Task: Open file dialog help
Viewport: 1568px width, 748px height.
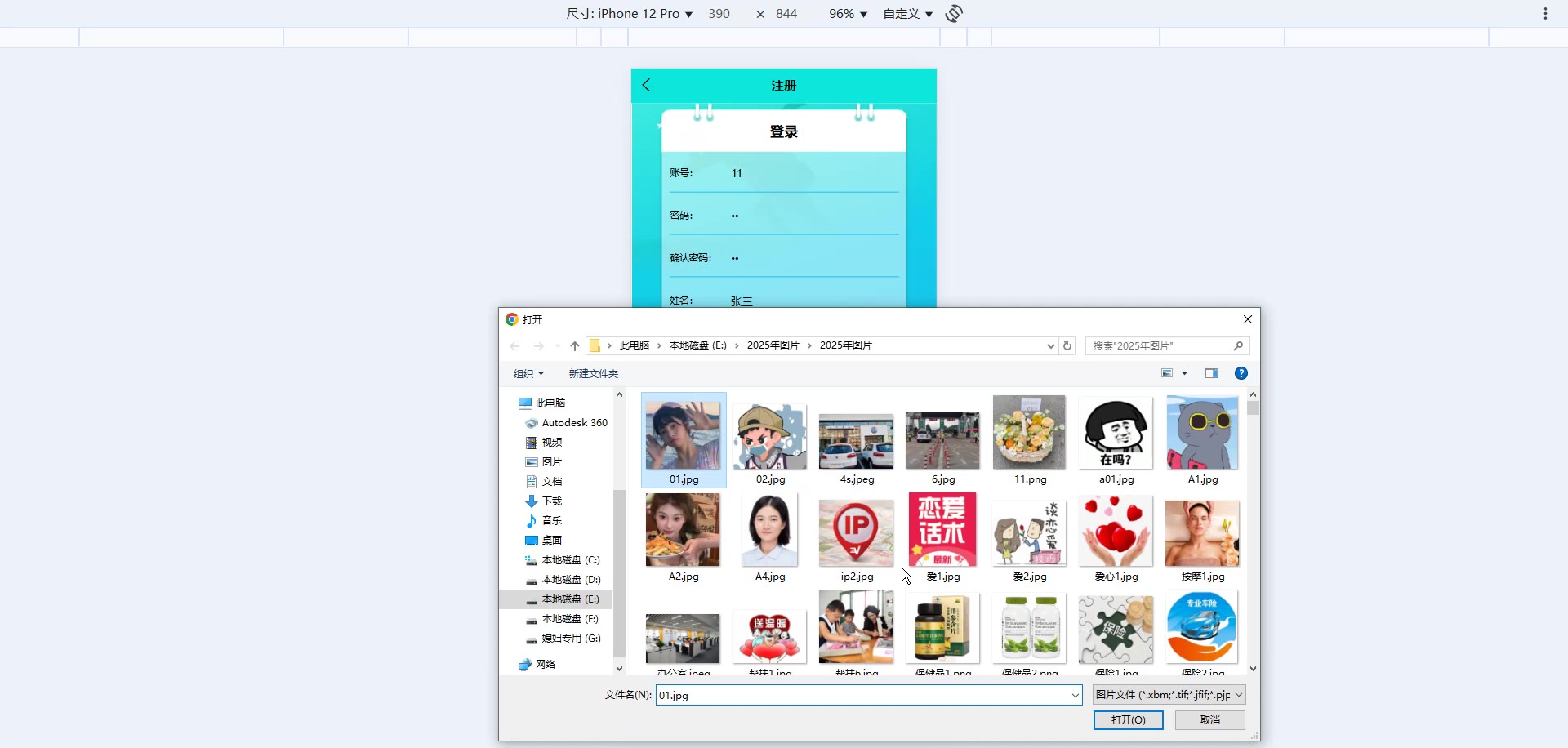Action: (x=1241, y=373)
